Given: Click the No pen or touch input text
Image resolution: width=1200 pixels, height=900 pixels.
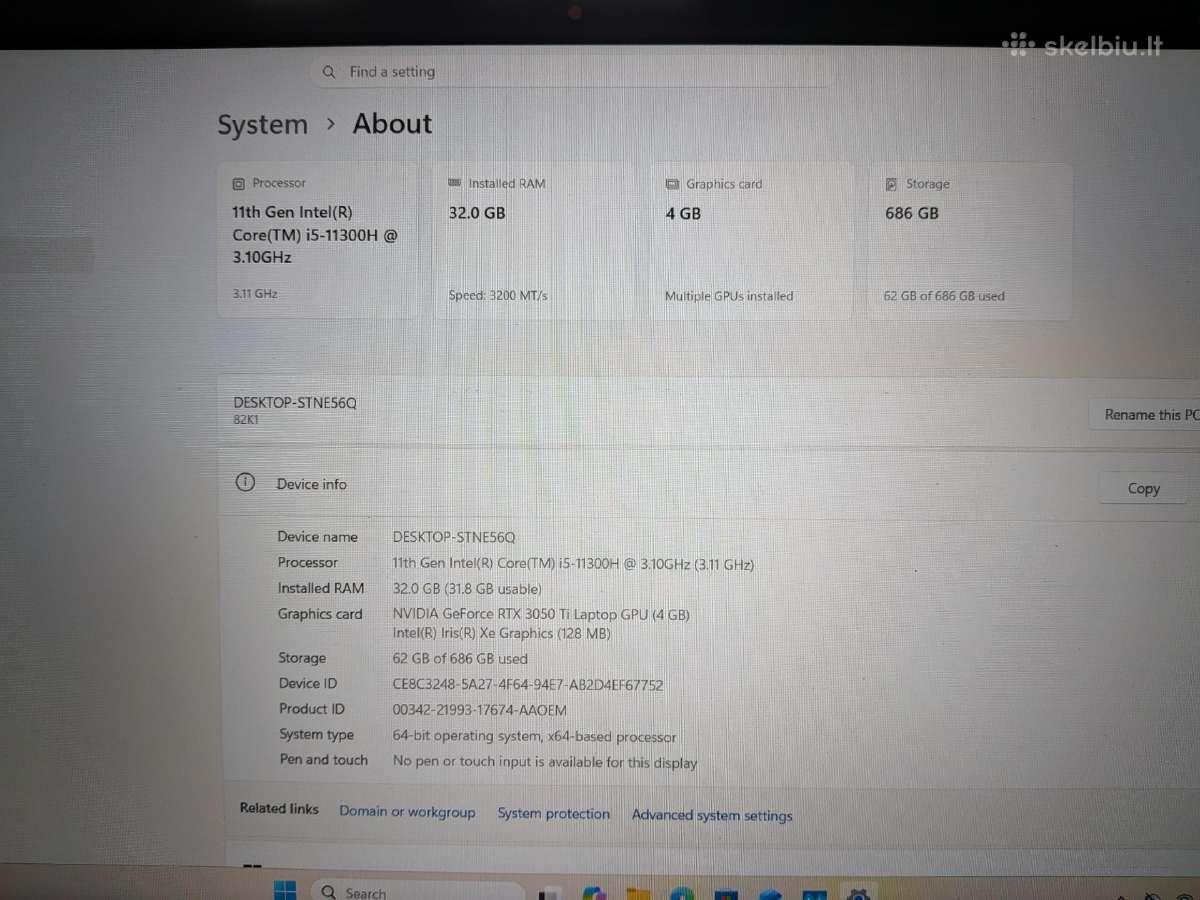Looking at the screenshot, I should tap(545, 762).
